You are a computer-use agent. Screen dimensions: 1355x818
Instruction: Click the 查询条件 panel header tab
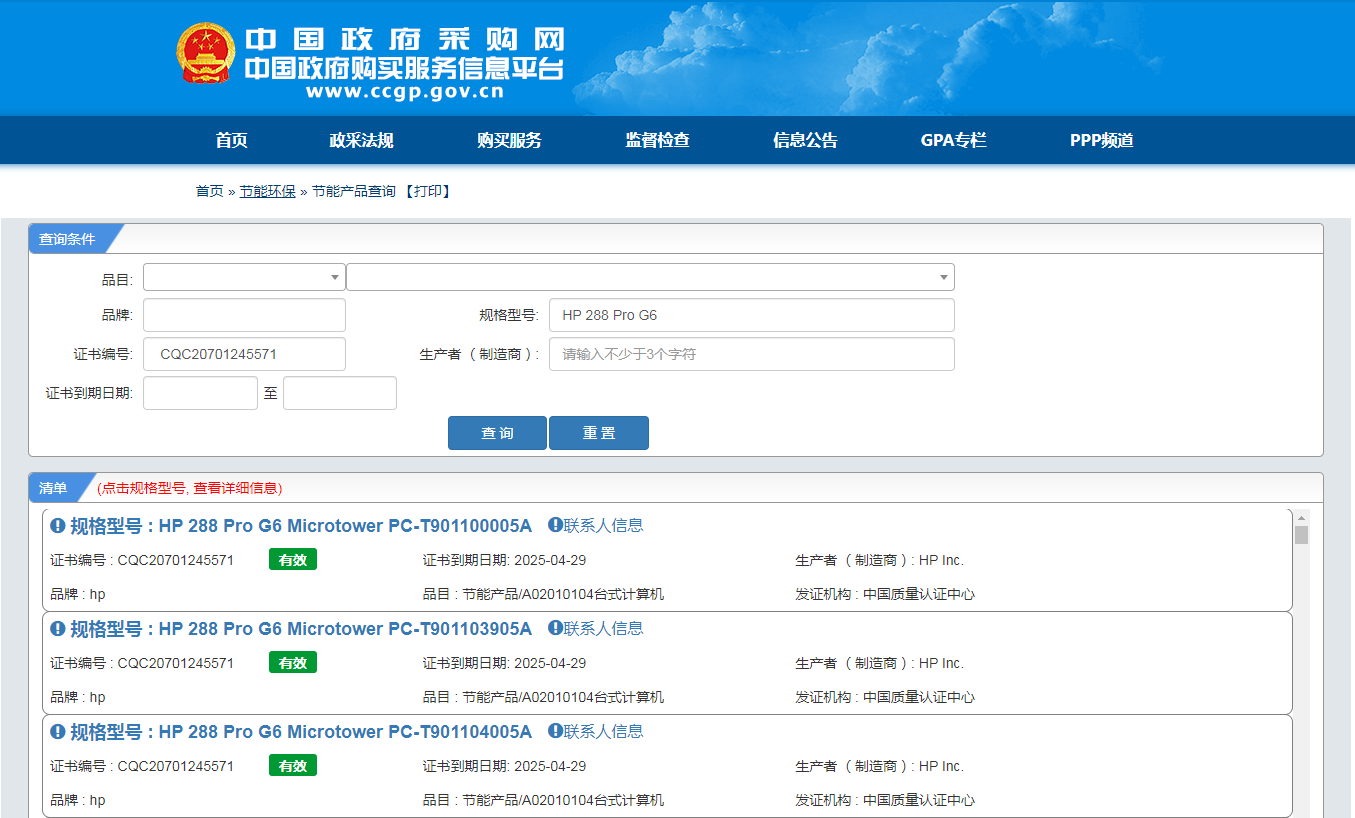point(67,239)
